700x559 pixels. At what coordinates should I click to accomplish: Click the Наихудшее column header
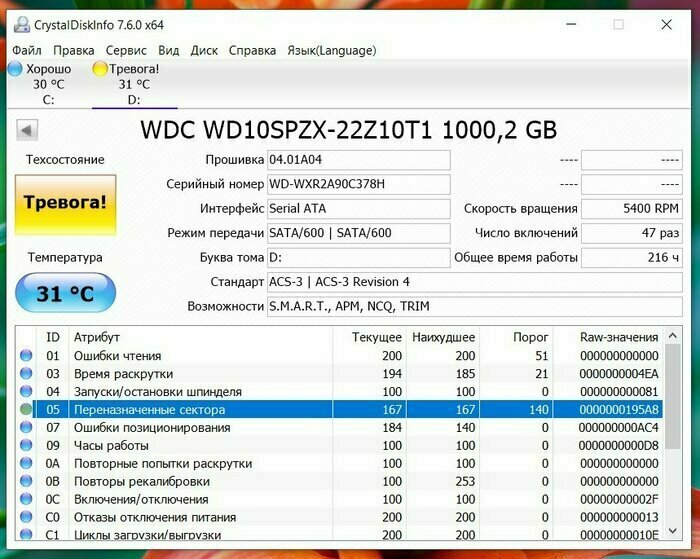pyautogui.click(x=443, y=337)
